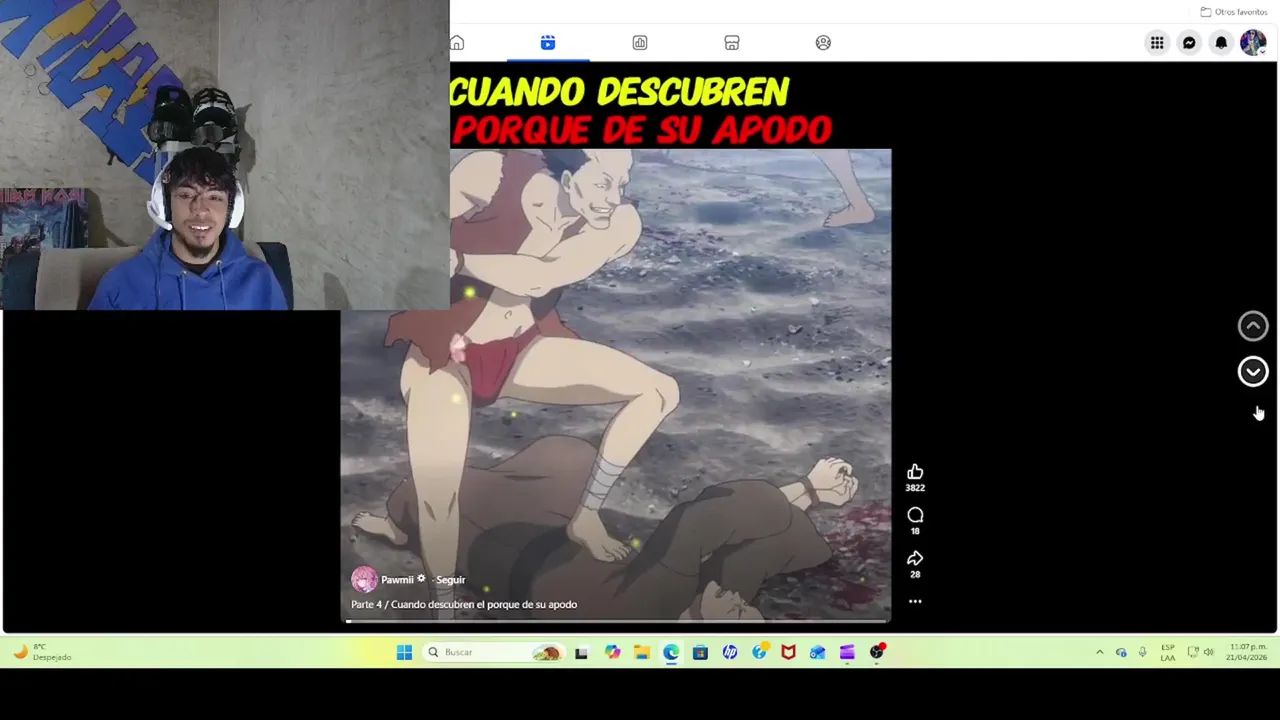The height and width of the screenshot is (720, 1280).
Task: Click the microphone tray icon
Action: [1142, 652]
